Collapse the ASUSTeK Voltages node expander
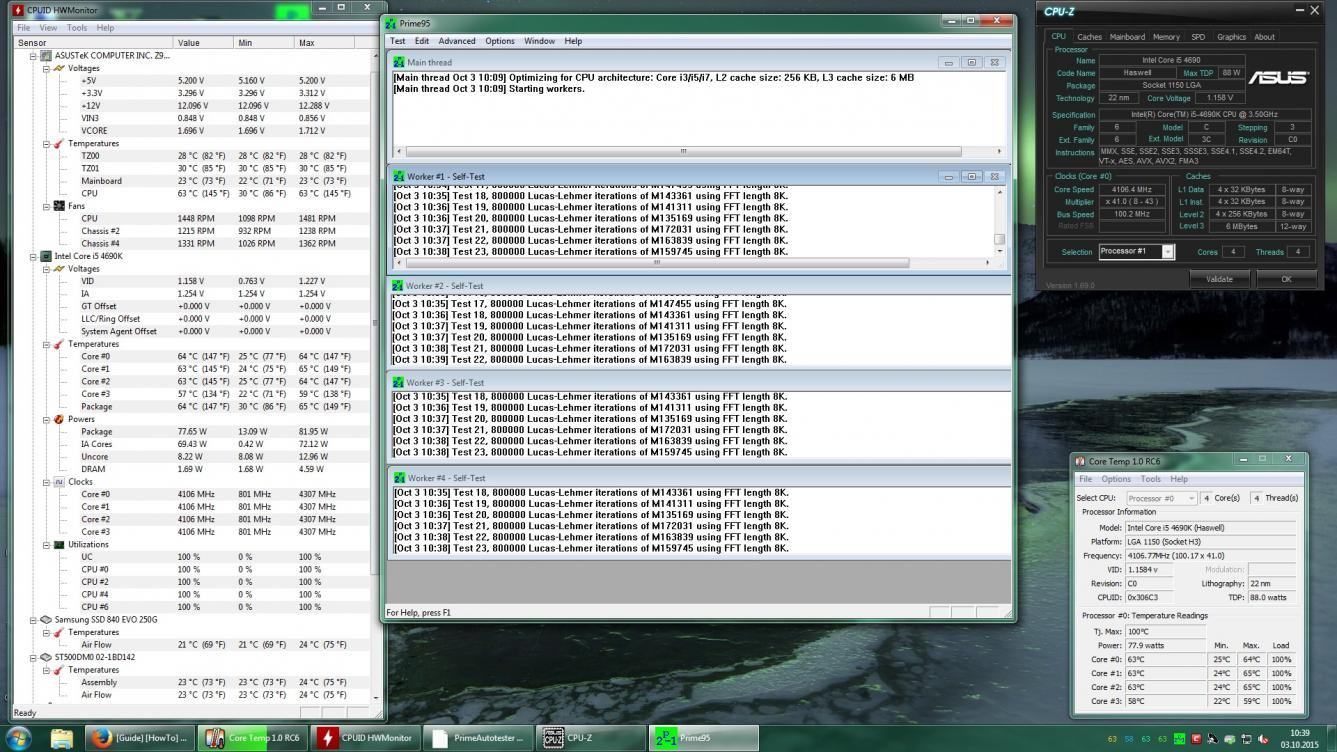This screenshot has width=1337, height=752. [46, 69]
